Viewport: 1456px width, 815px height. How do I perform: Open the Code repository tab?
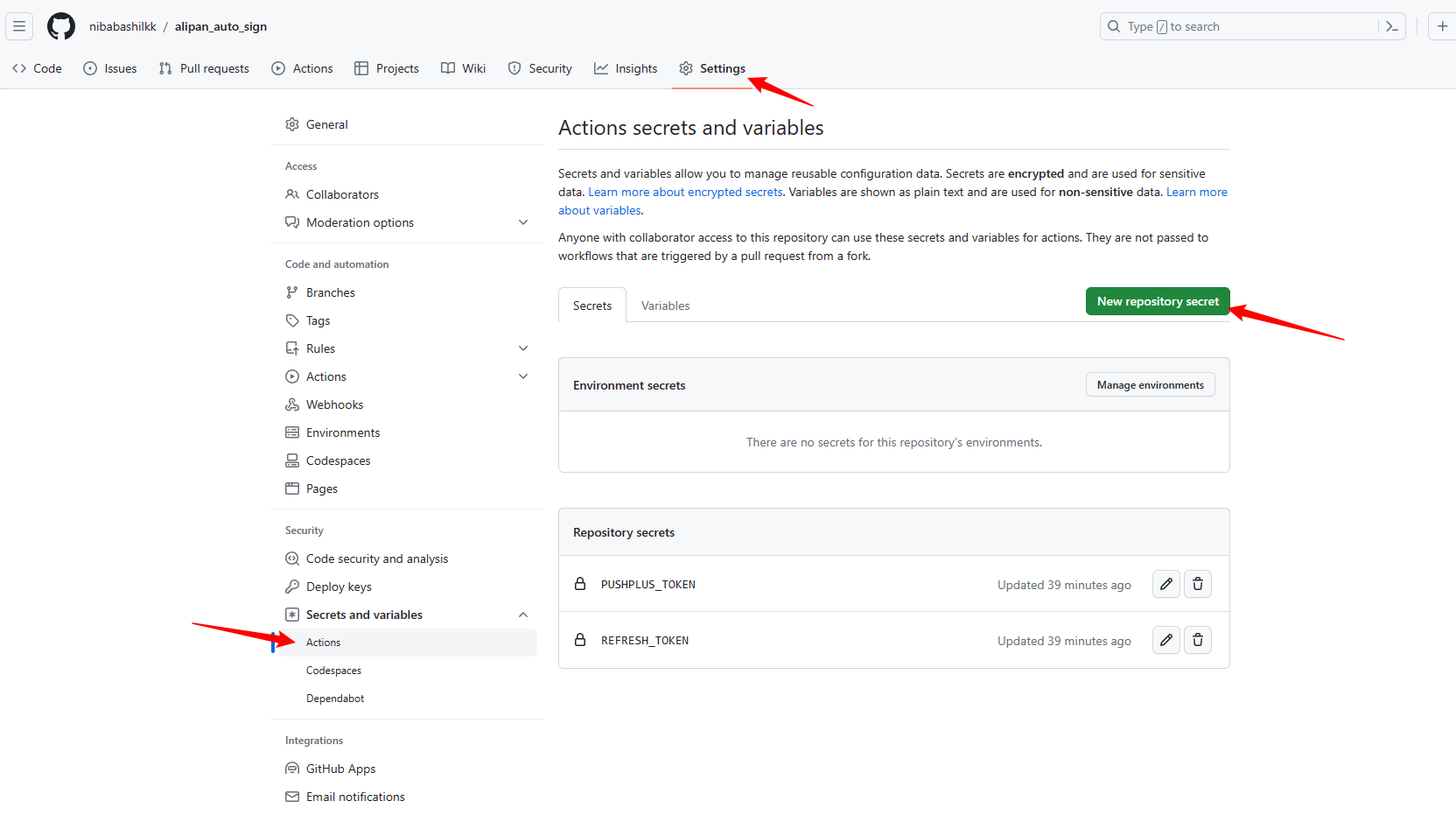pyautogui.click(x=37, y=68)
